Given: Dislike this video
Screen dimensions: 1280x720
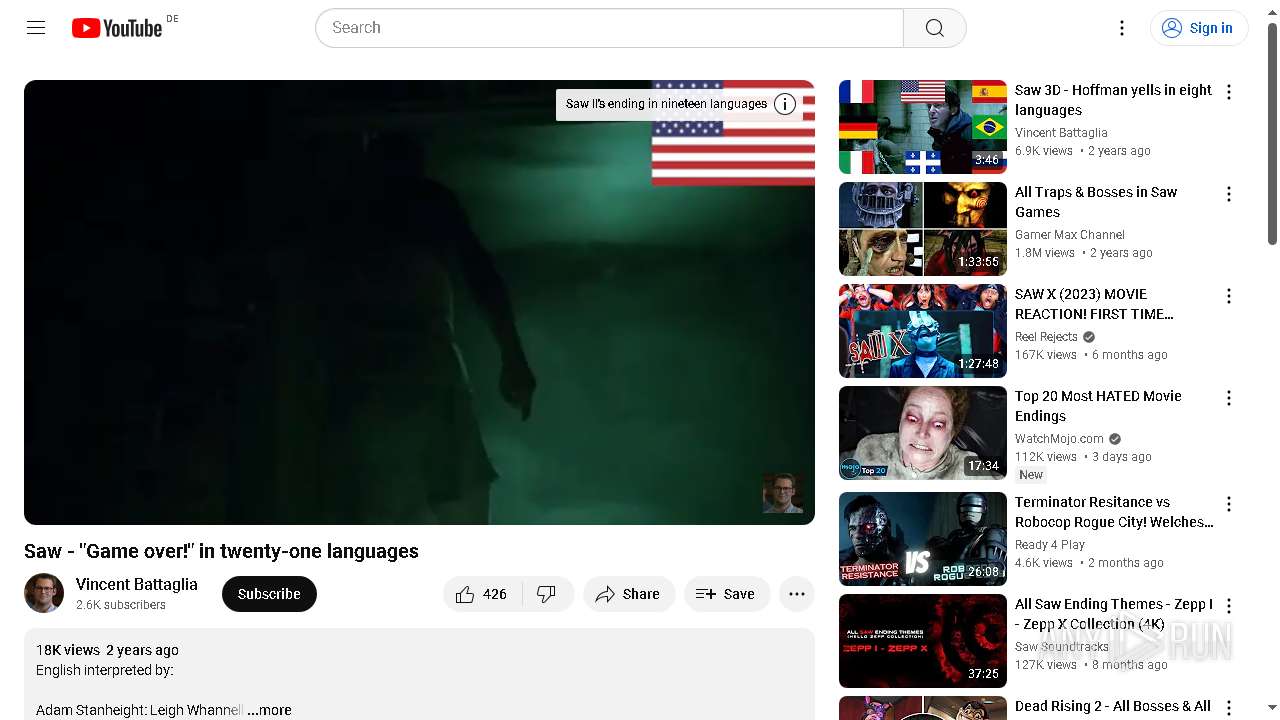Looking at the screenshot, I should point(546,594).
